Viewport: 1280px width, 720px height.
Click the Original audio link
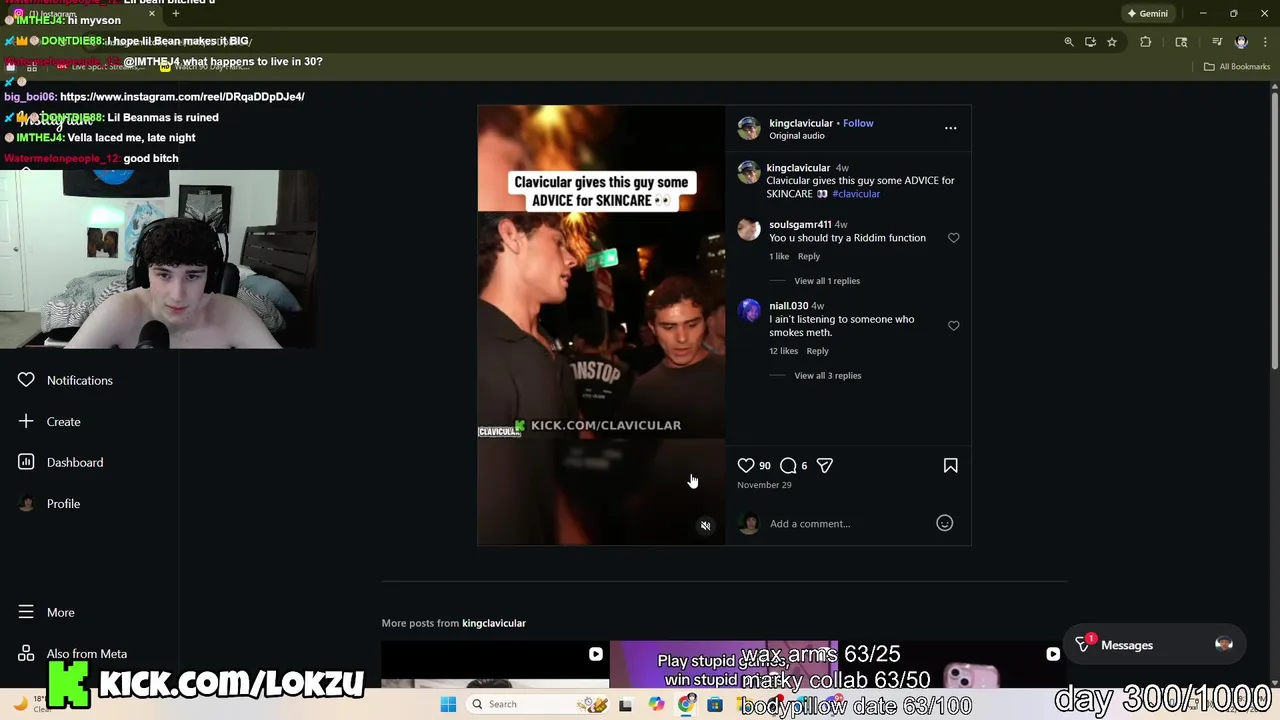pos(797,136)
